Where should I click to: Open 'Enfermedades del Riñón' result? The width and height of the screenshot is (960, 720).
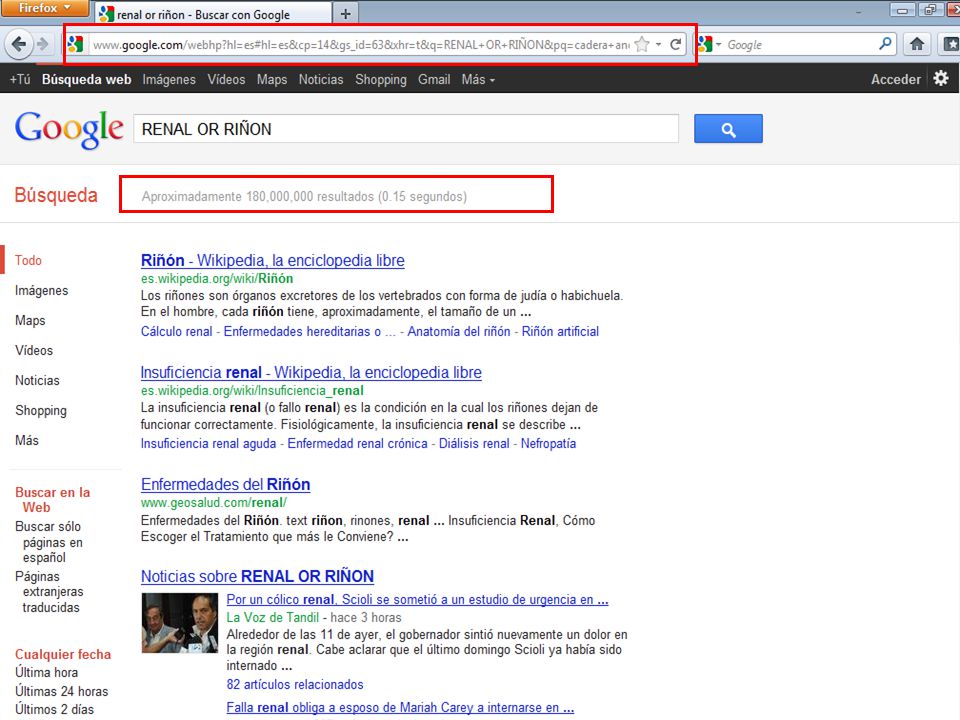pyautogui.click(x=225, y=484)
